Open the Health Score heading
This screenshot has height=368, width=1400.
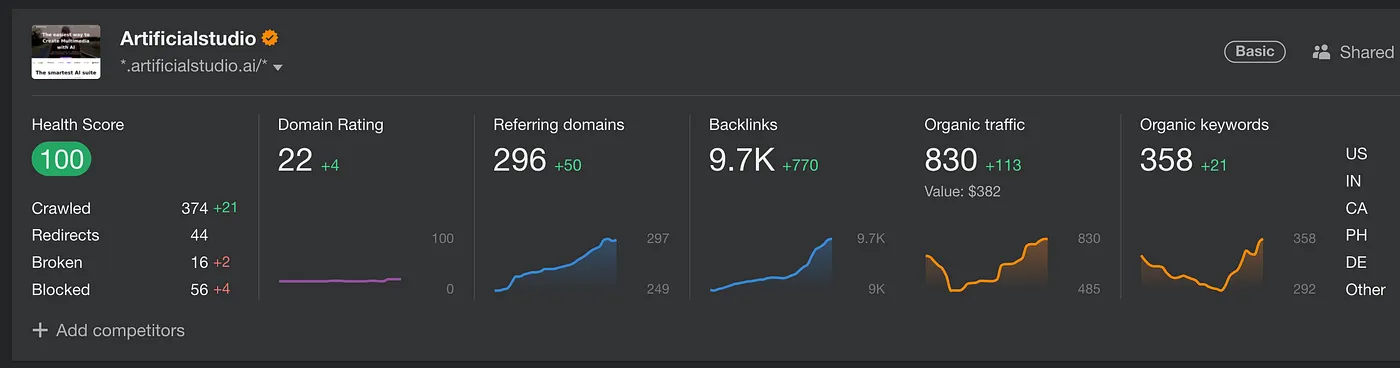[78, 125]
